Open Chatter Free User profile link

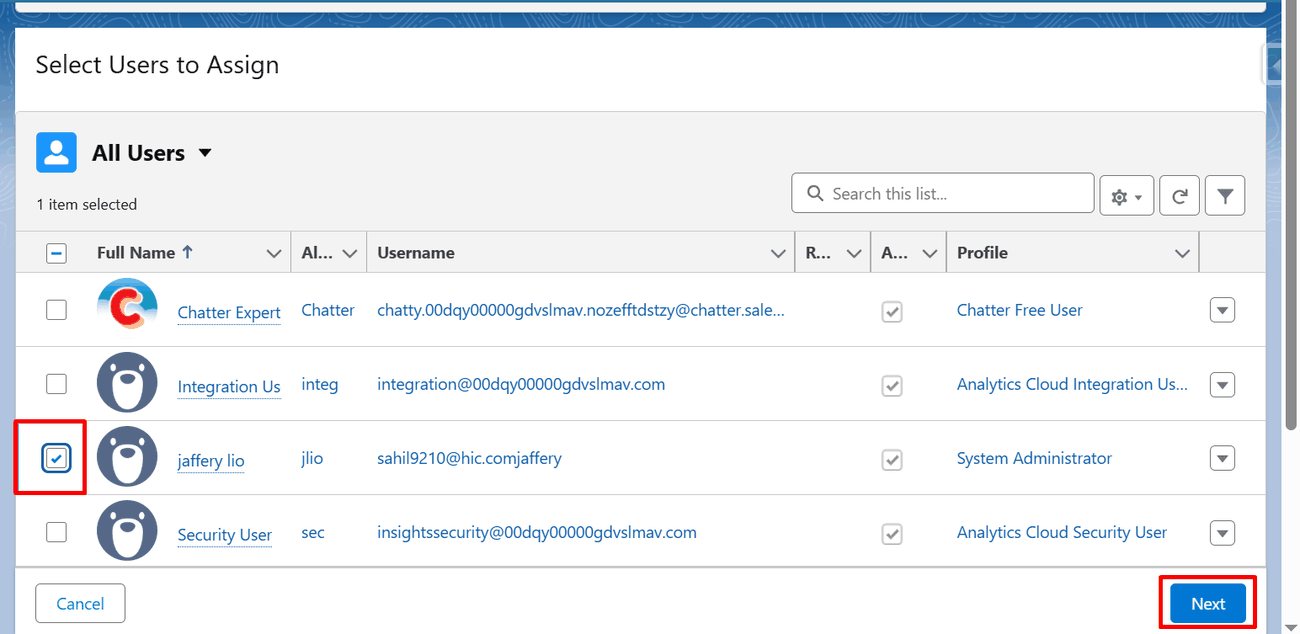coord(1019,310)
